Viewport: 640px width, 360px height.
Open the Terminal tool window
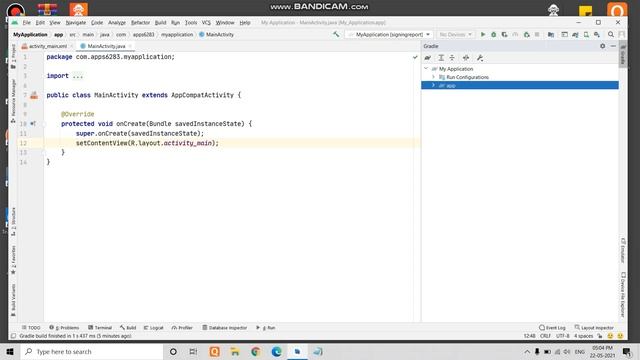point(100,328)
